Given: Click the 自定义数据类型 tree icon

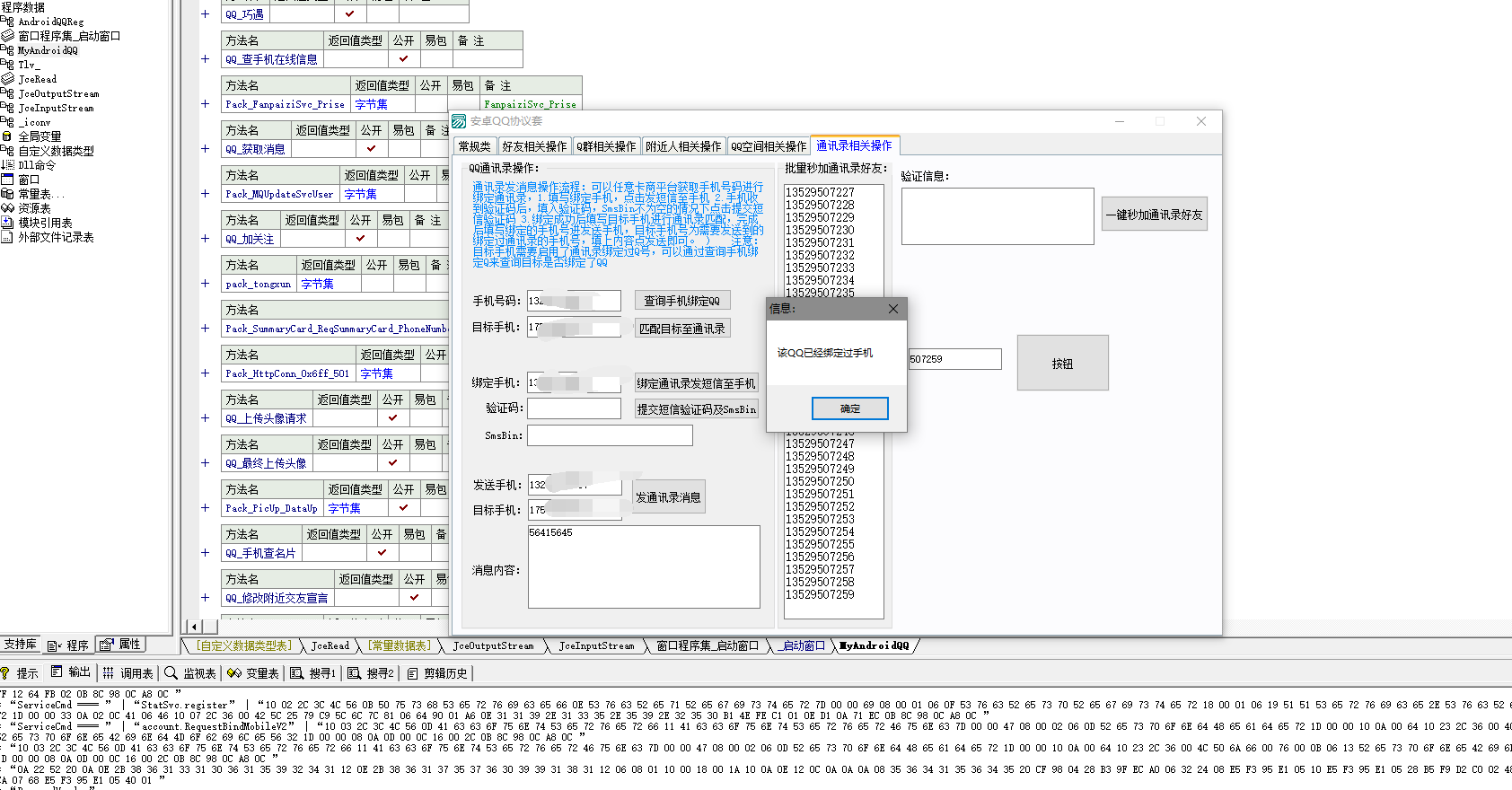Looking at the screenshot, I should pos(7,151).
